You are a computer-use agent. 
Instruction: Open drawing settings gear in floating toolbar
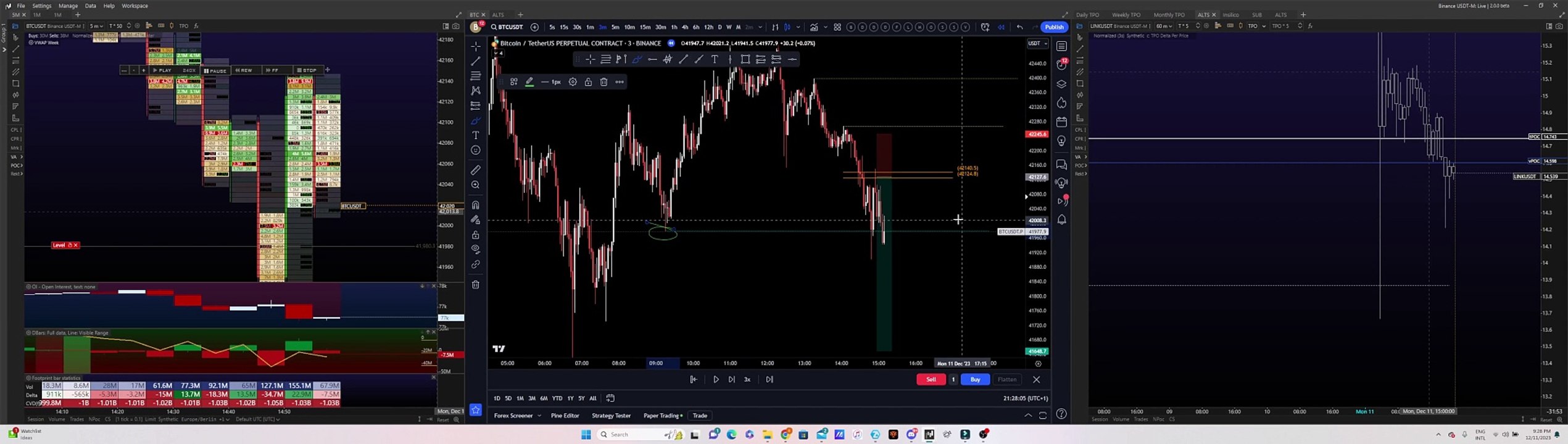tap(573, 82)
